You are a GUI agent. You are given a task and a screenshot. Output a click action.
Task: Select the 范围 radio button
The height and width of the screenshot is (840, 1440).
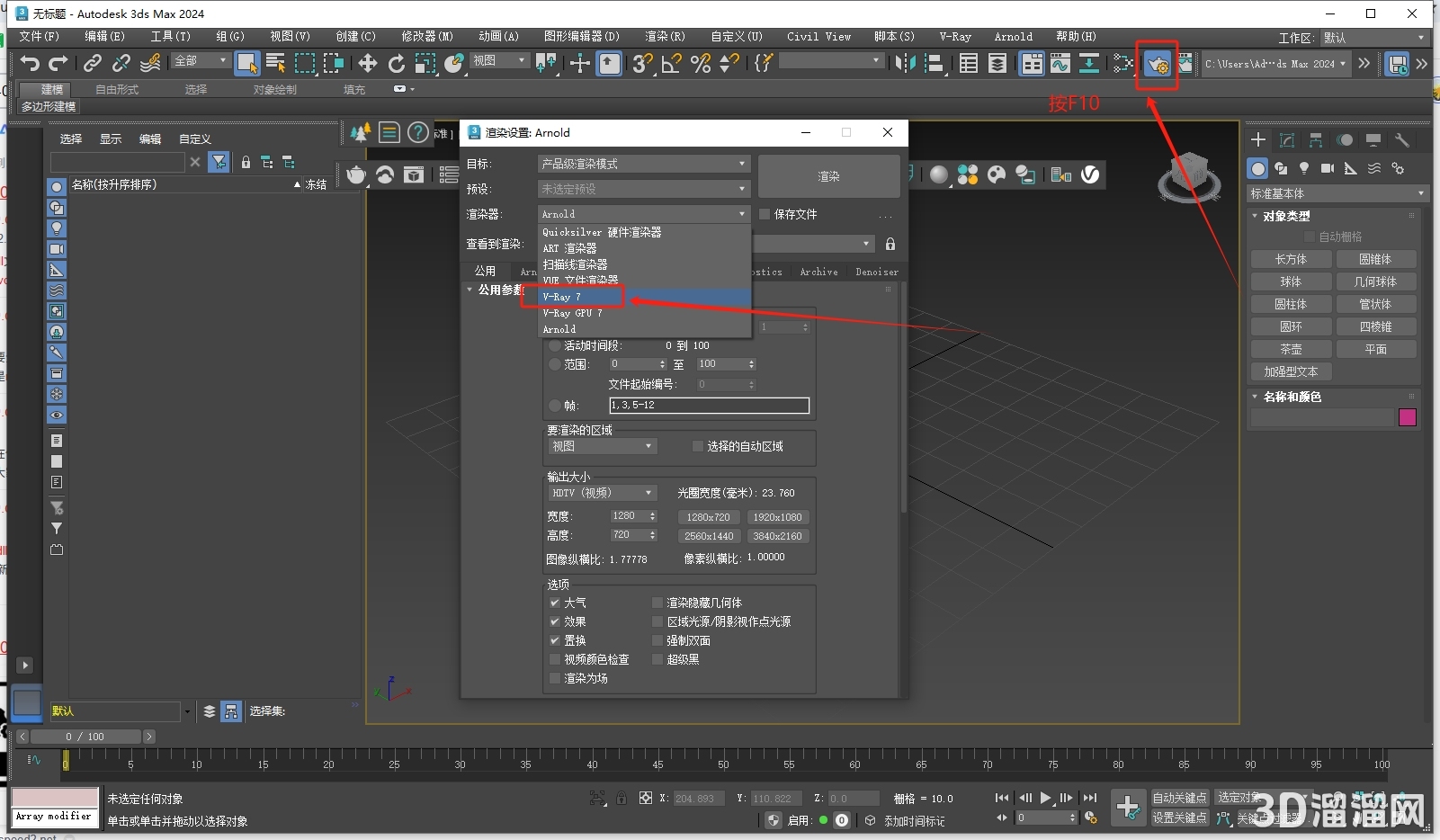554,364
